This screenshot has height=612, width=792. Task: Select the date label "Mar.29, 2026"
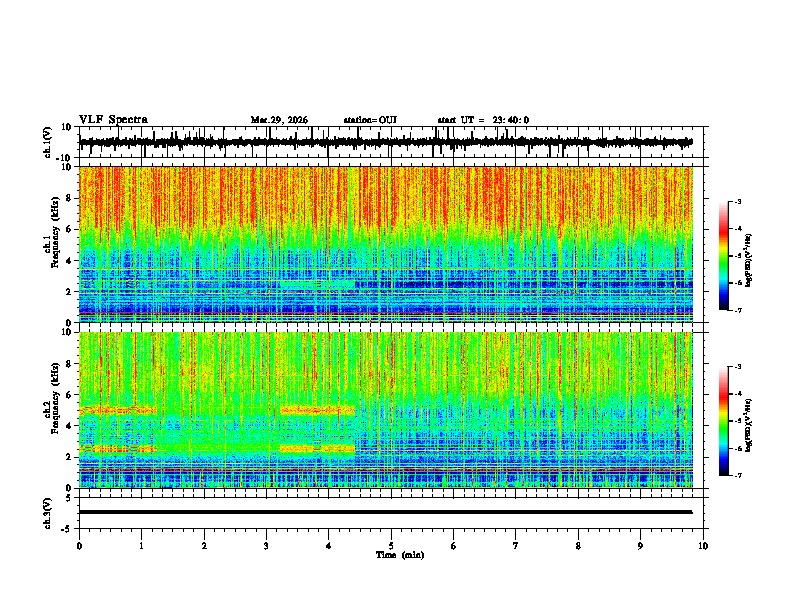tap(279, 120)
